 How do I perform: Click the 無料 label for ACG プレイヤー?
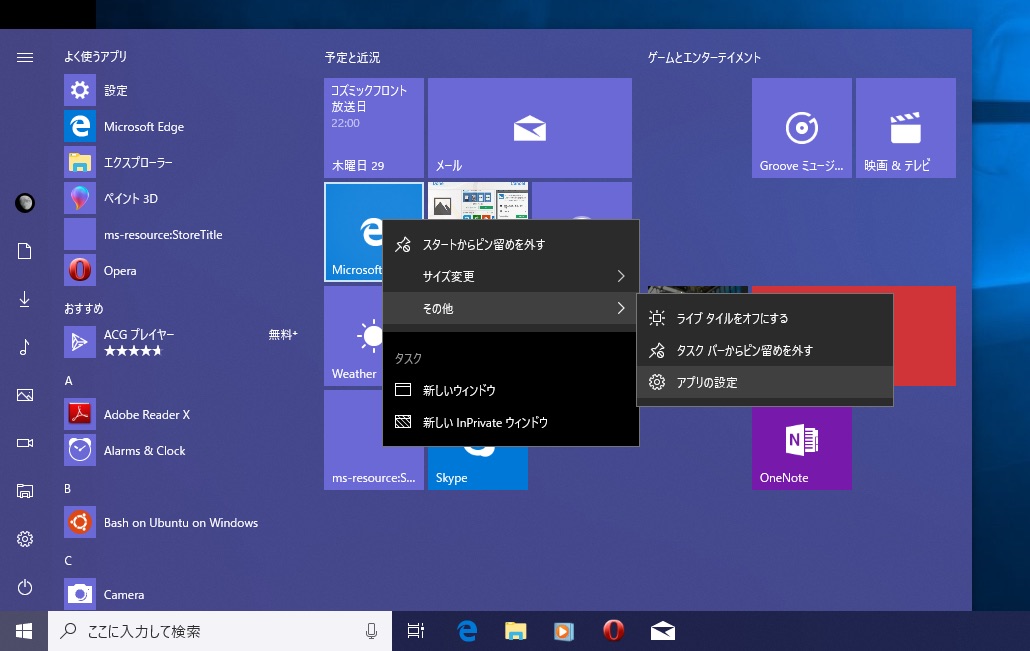(x=282, y=334)
